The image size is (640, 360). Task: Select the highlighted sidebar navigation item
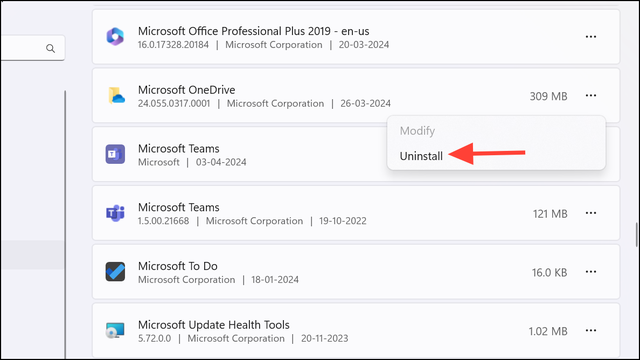(32, 255)
